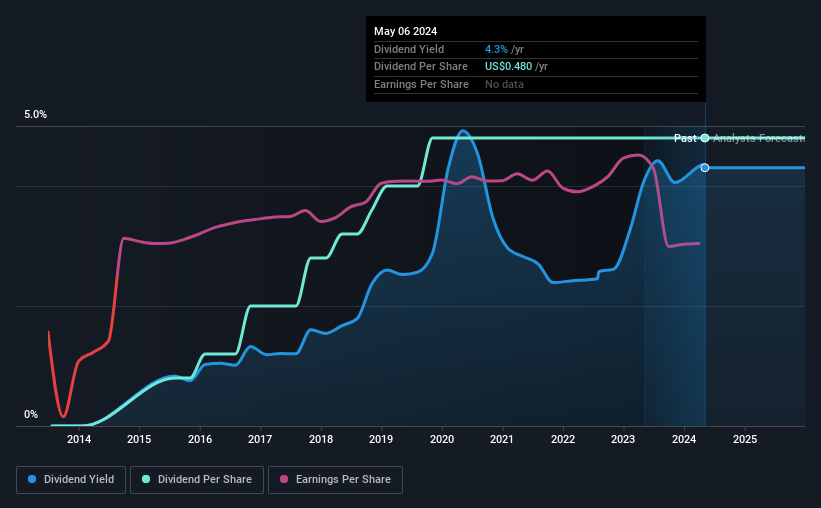
Task: Select the 2021 axis label
Action: (x=502, y=439)
